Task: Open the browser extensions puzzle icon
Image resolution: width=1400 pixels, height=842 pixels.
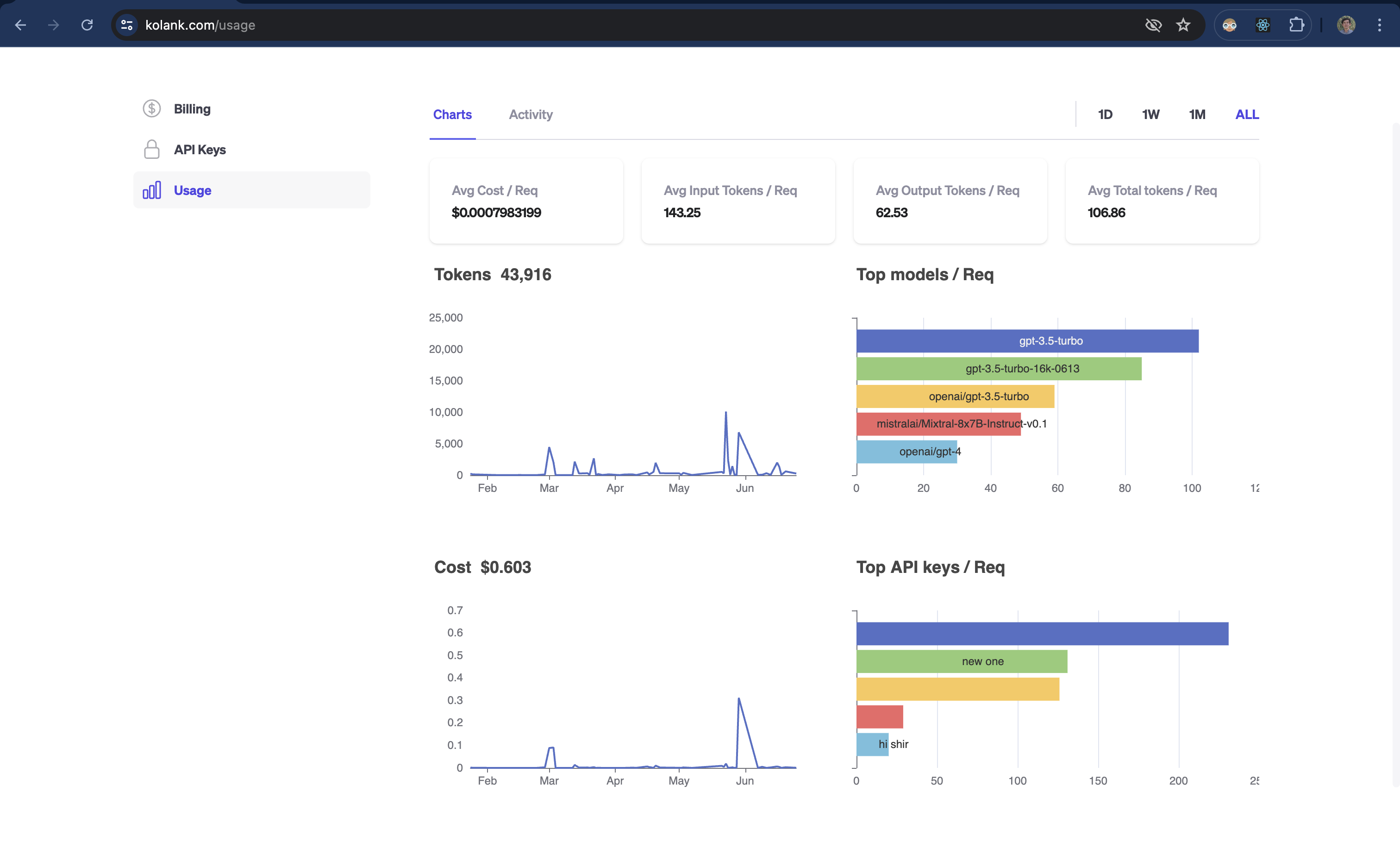Action: [x=1296, y=25]
